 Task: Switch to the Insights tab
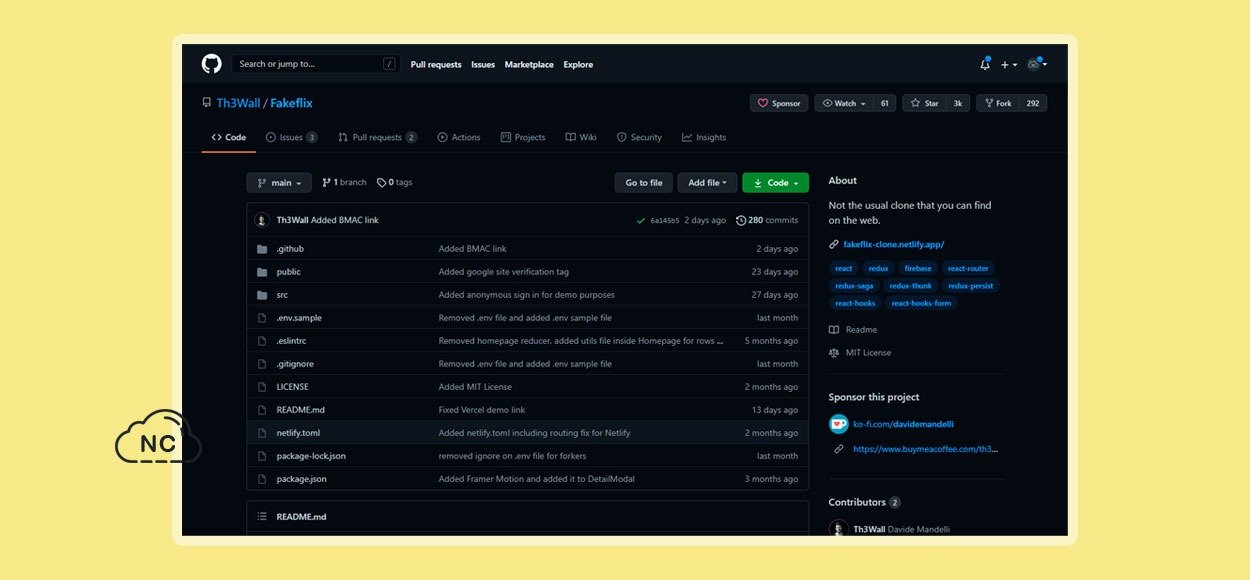tap(704, 137)
